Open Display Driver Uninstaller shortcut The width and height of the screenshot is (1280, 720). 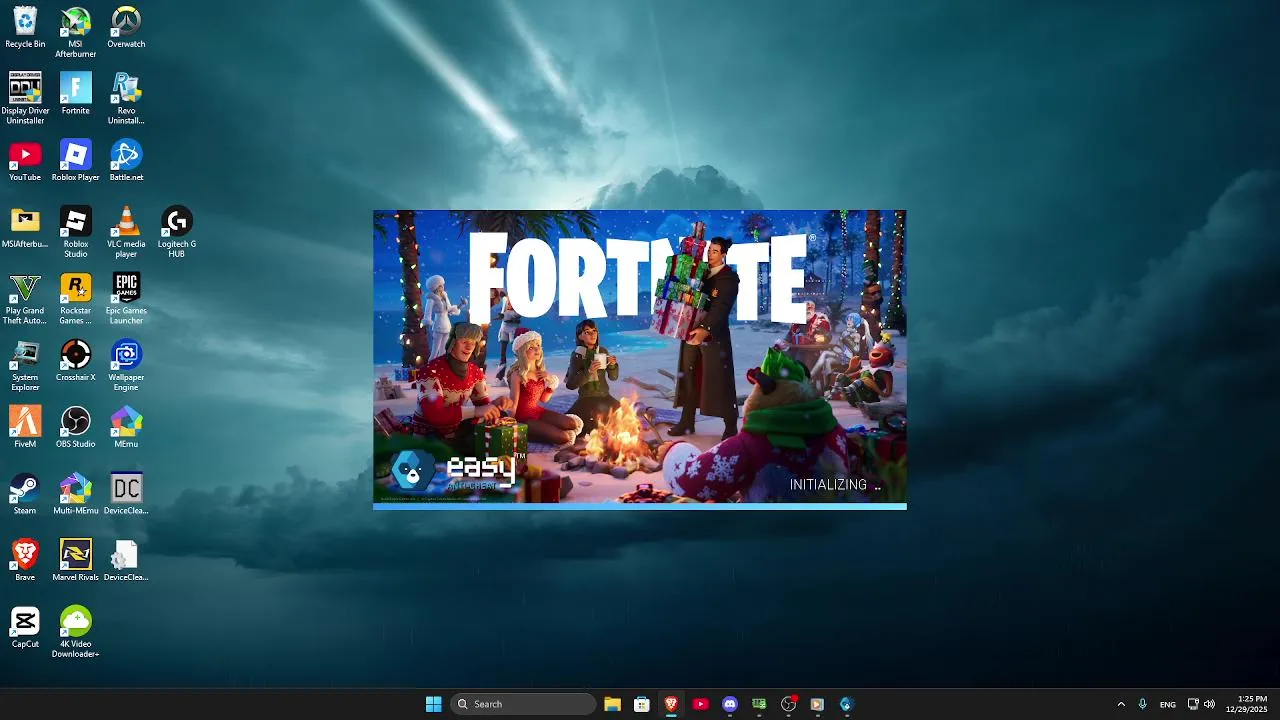25,98
